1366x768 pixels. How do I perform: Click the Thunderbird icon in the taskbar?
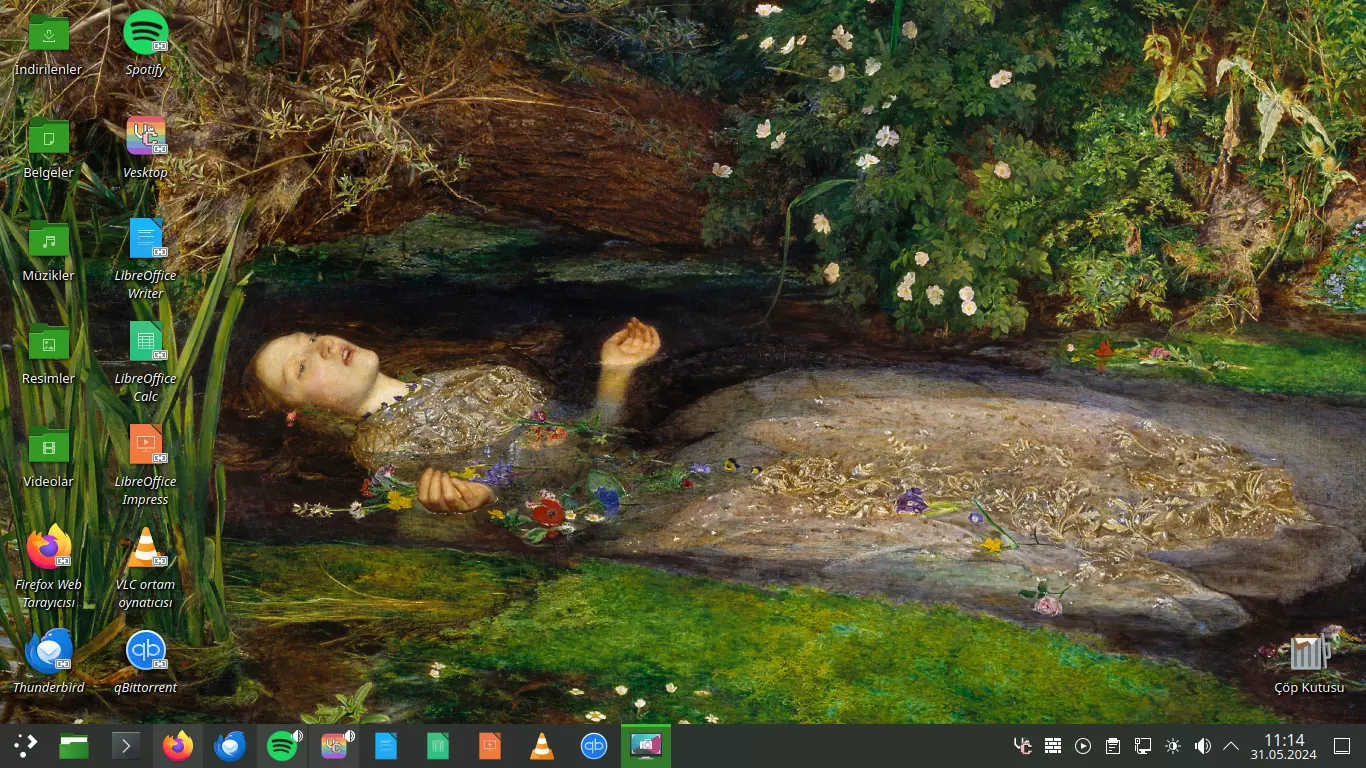click(x=230, y=746)
